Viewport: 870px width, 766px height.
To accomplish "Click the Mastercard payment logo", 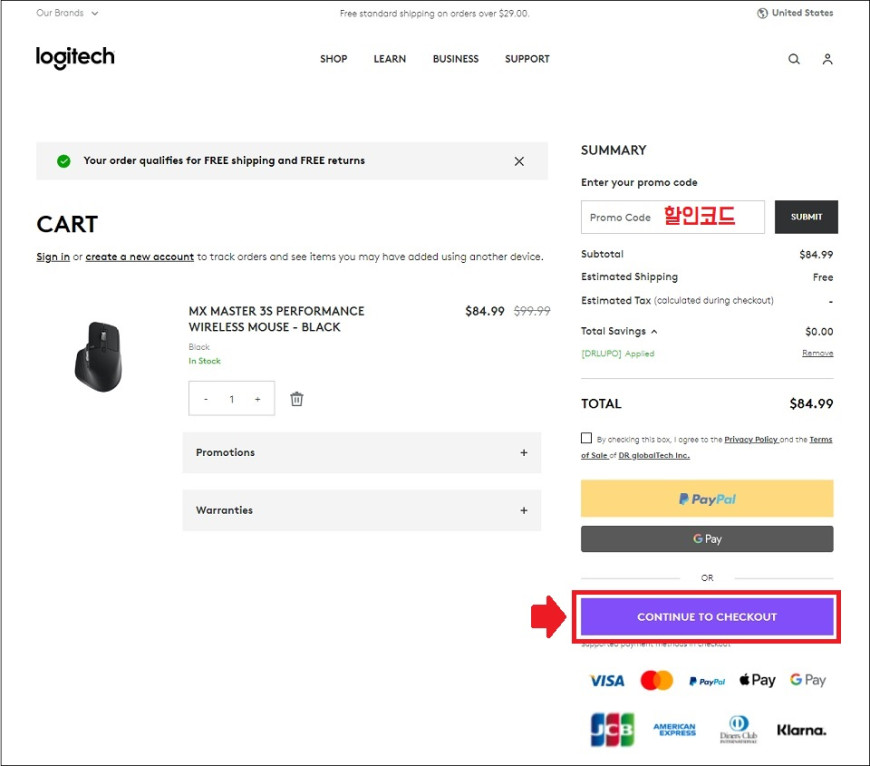I will (656, 680).
